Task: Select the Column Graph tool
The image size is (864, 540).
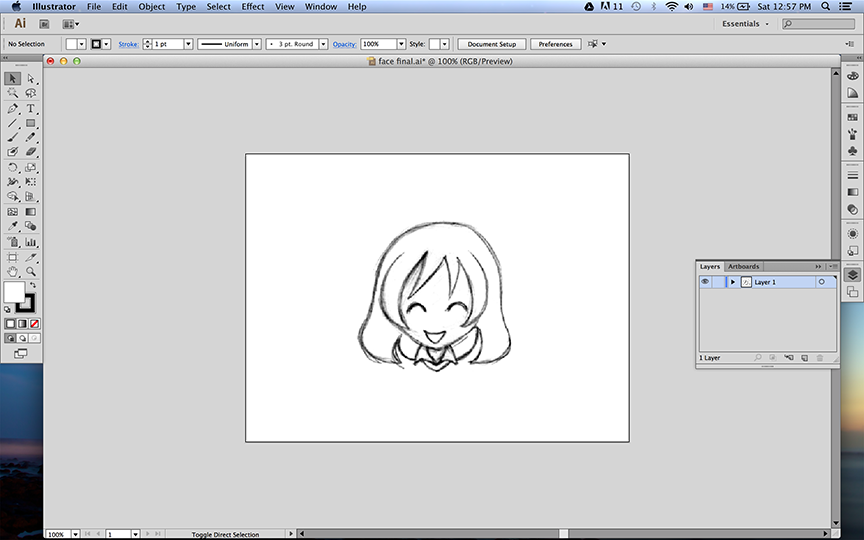Action: pyautogui.click(x=31, y=242)
